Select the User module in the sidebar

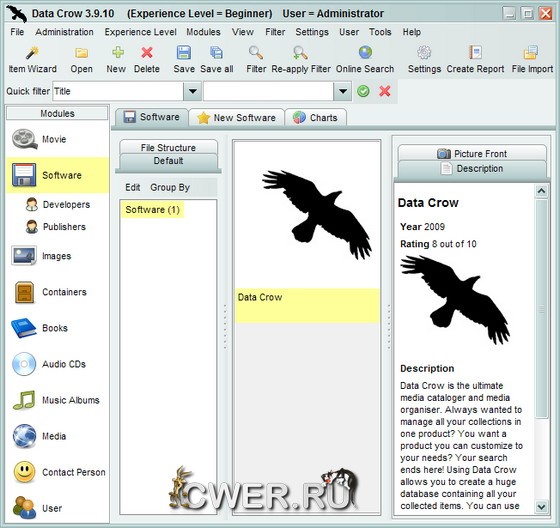(57, 508)
